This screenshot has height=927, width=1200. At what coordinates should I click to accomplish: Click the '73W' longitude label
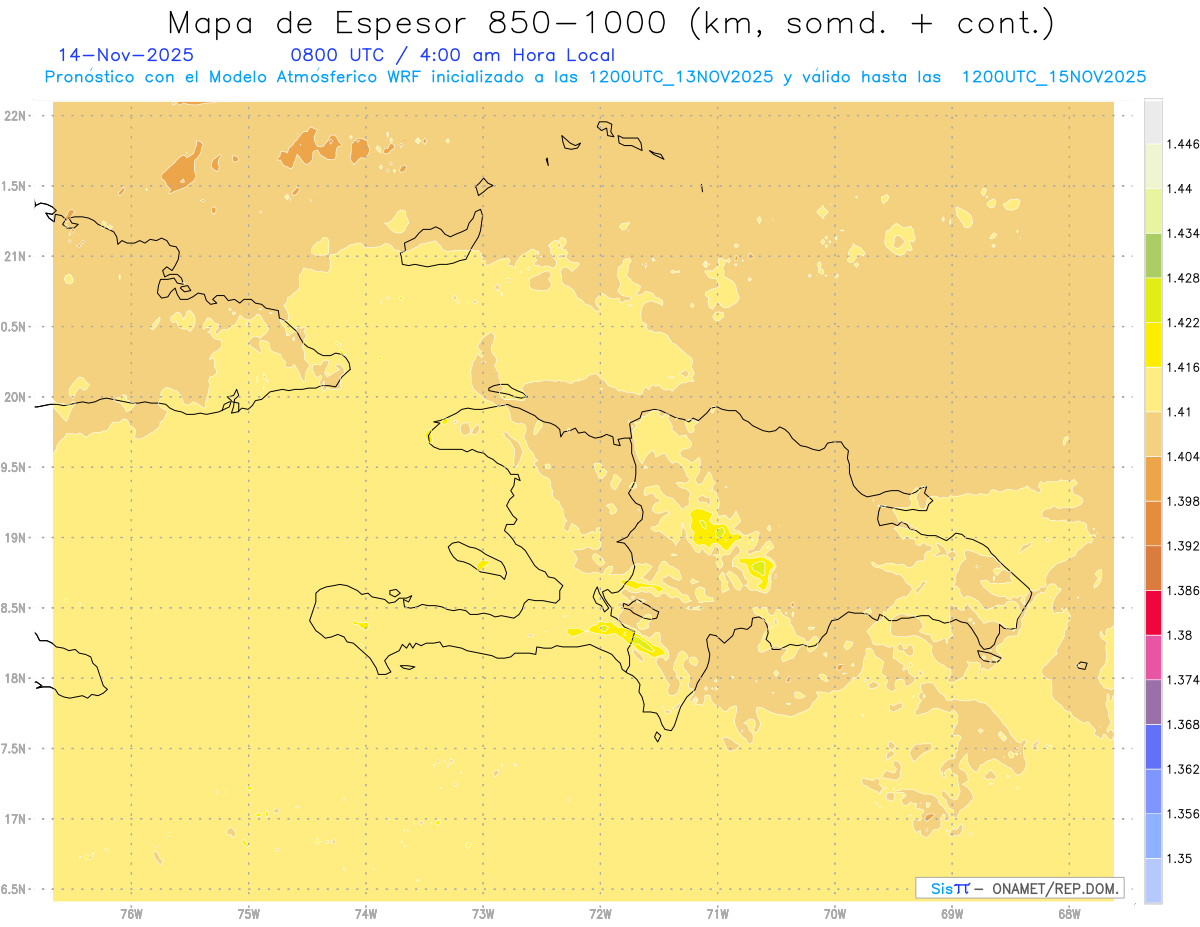(483, 914)
